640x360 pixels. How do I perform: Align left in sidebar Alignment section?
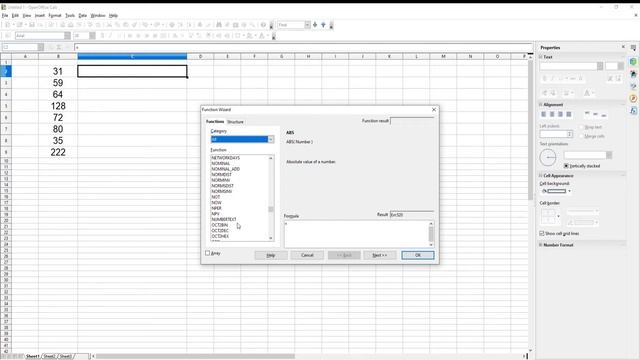pyautogui.click(x=544, y=114)
